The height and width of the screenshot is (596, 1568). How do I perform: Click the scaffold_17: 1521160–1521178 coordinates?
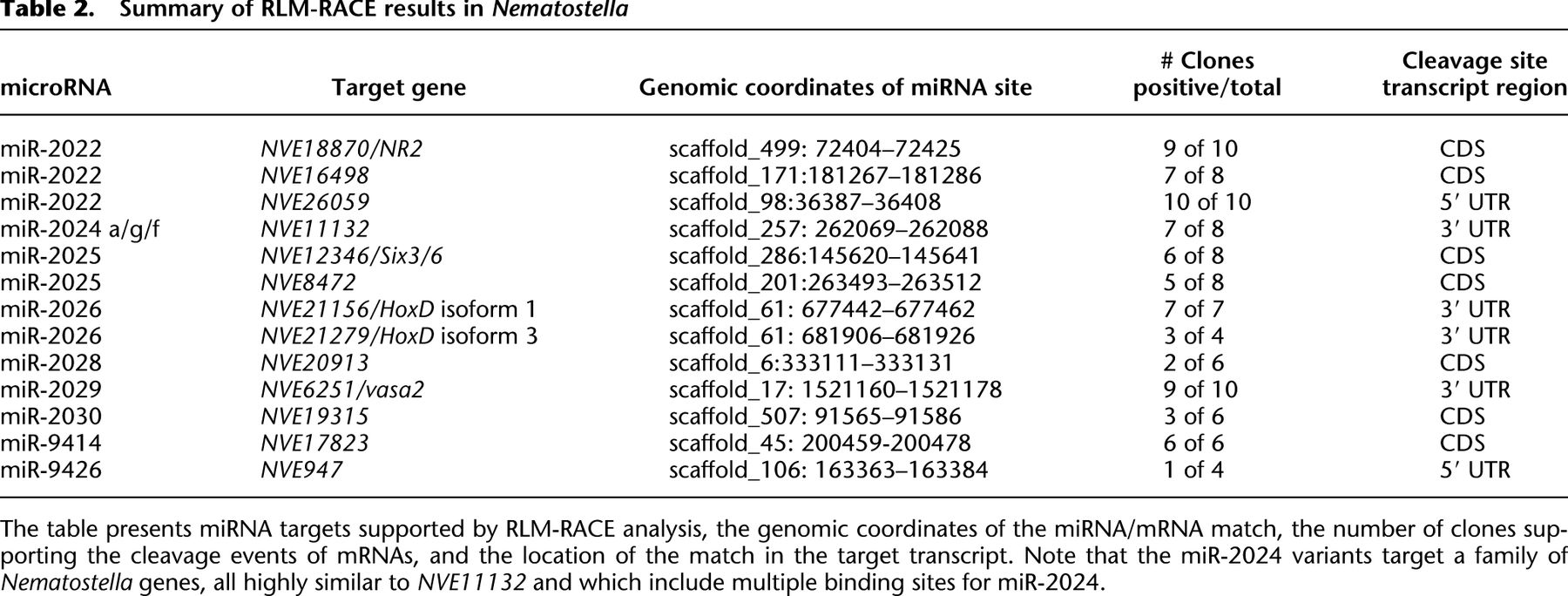[835, 389]
